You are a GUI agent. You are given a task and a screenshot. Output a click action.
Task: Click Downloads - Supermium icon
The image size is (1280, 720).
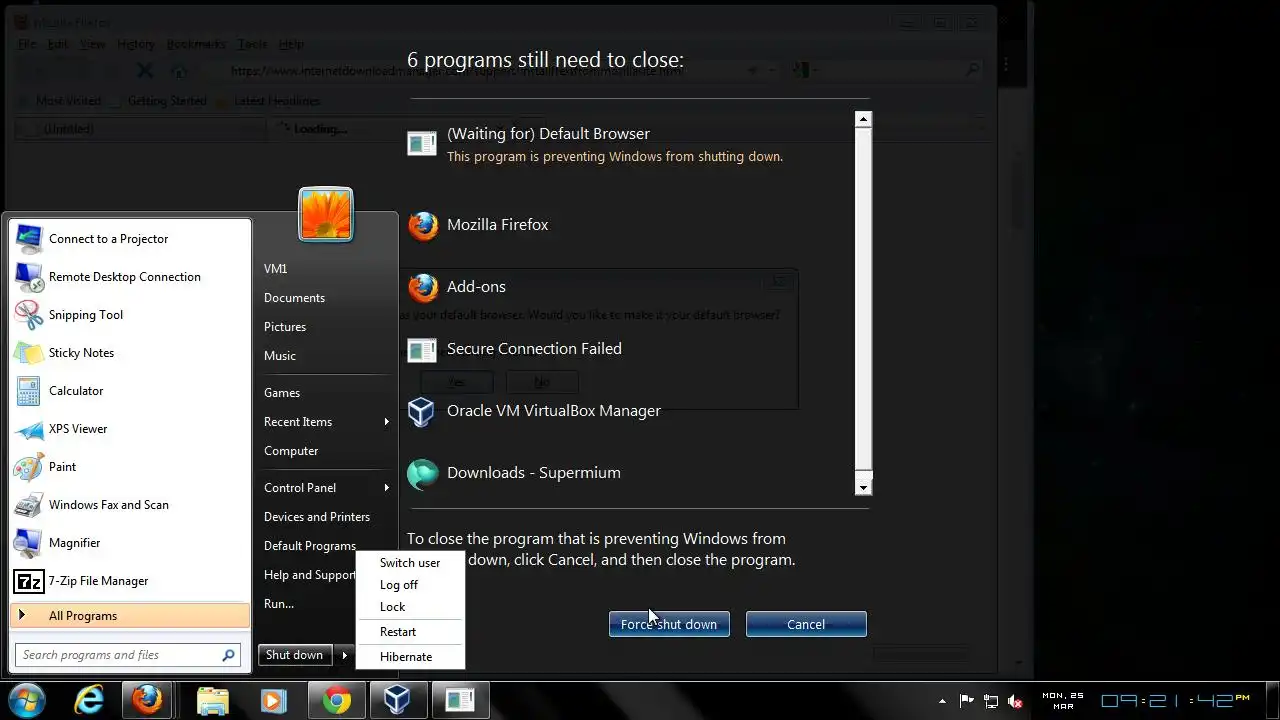[x=422, y=473]
